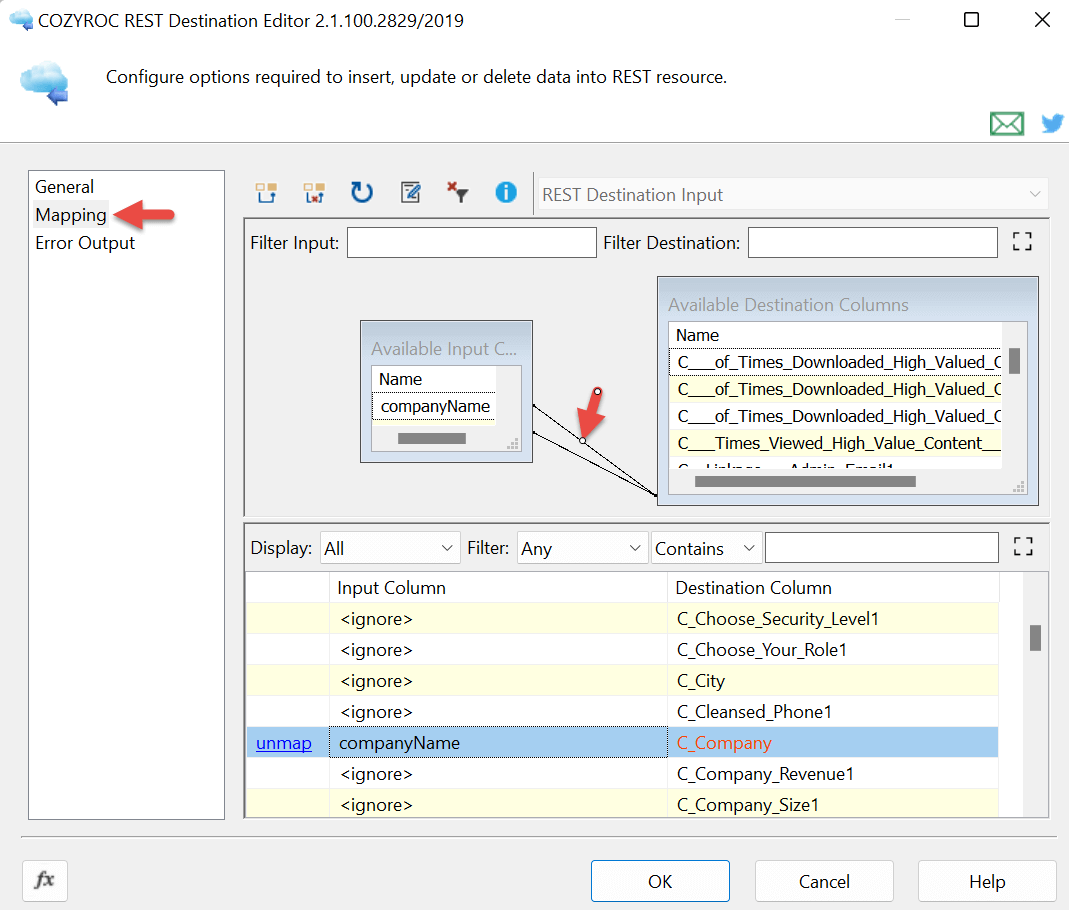Click the Input Column header

point(498,588)
